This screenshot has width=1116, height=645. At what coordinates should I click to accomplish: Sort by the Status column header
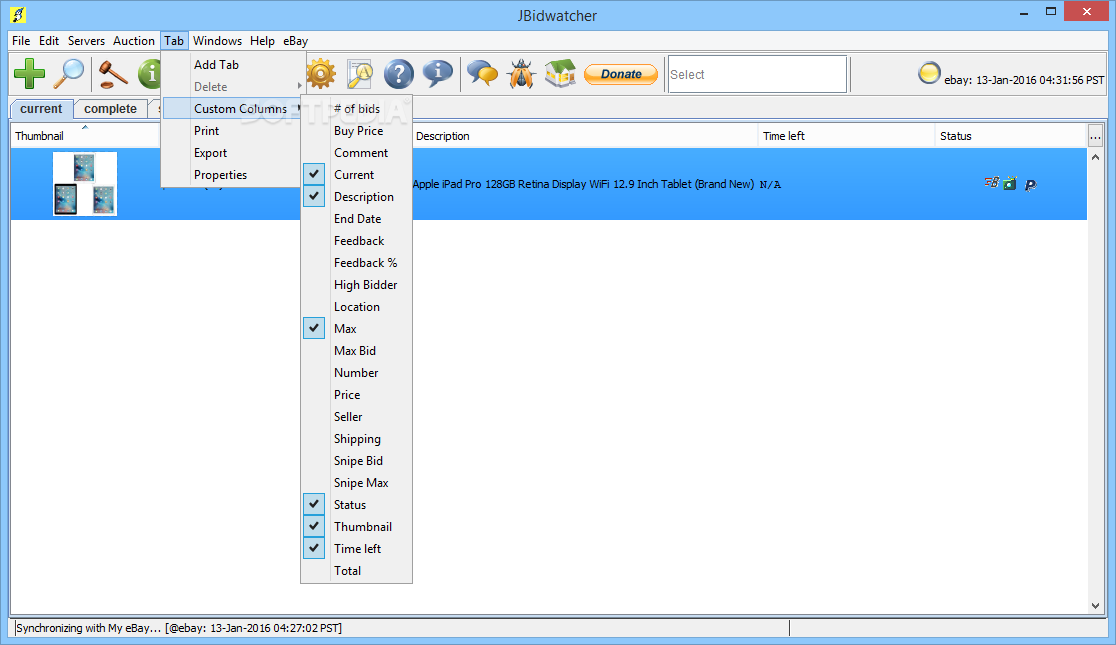tap(1011, 135)
